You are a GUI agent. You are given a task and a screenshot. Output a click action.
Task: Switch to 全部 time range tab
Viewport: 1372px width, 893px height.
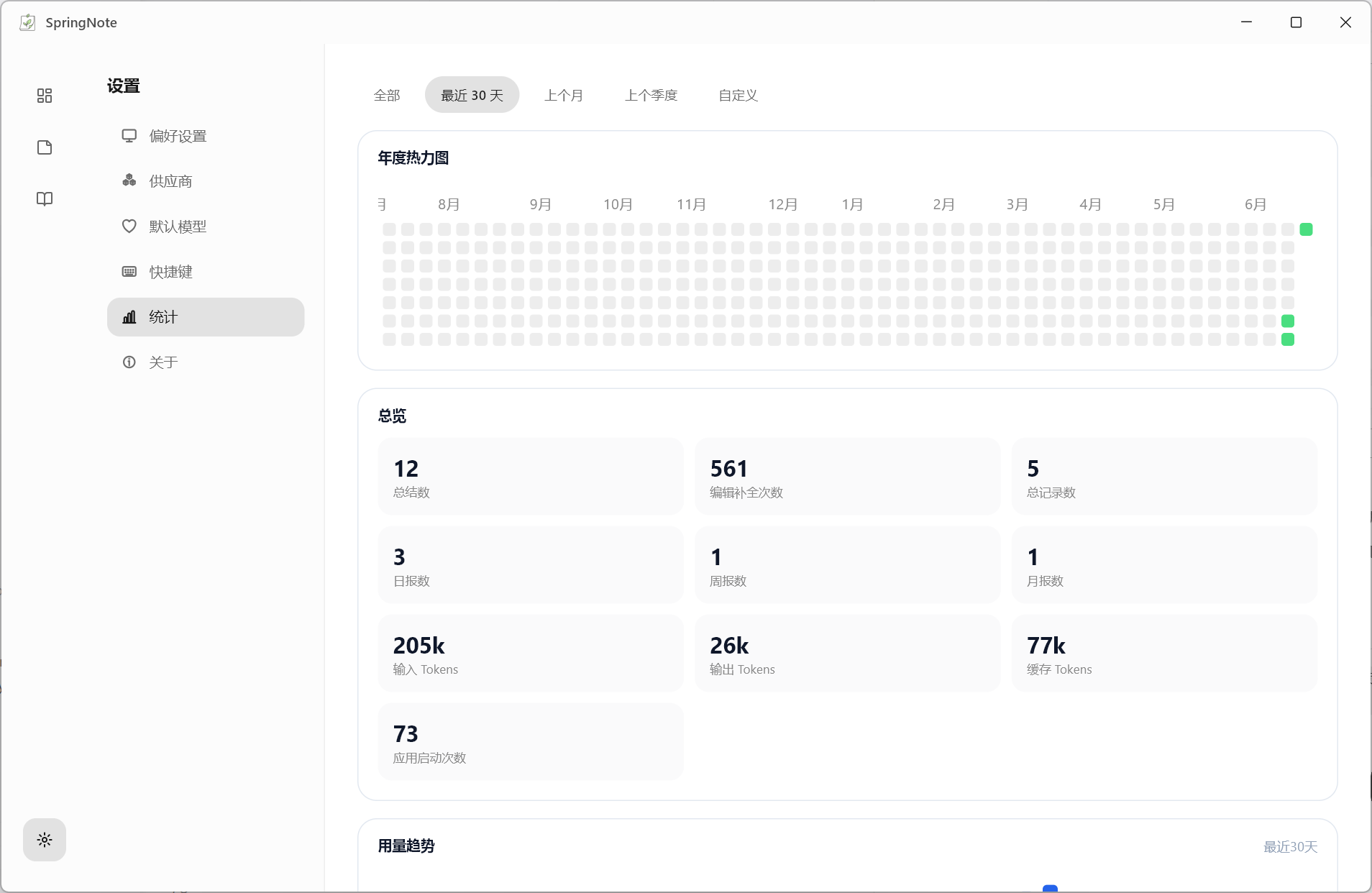(387, 95)
